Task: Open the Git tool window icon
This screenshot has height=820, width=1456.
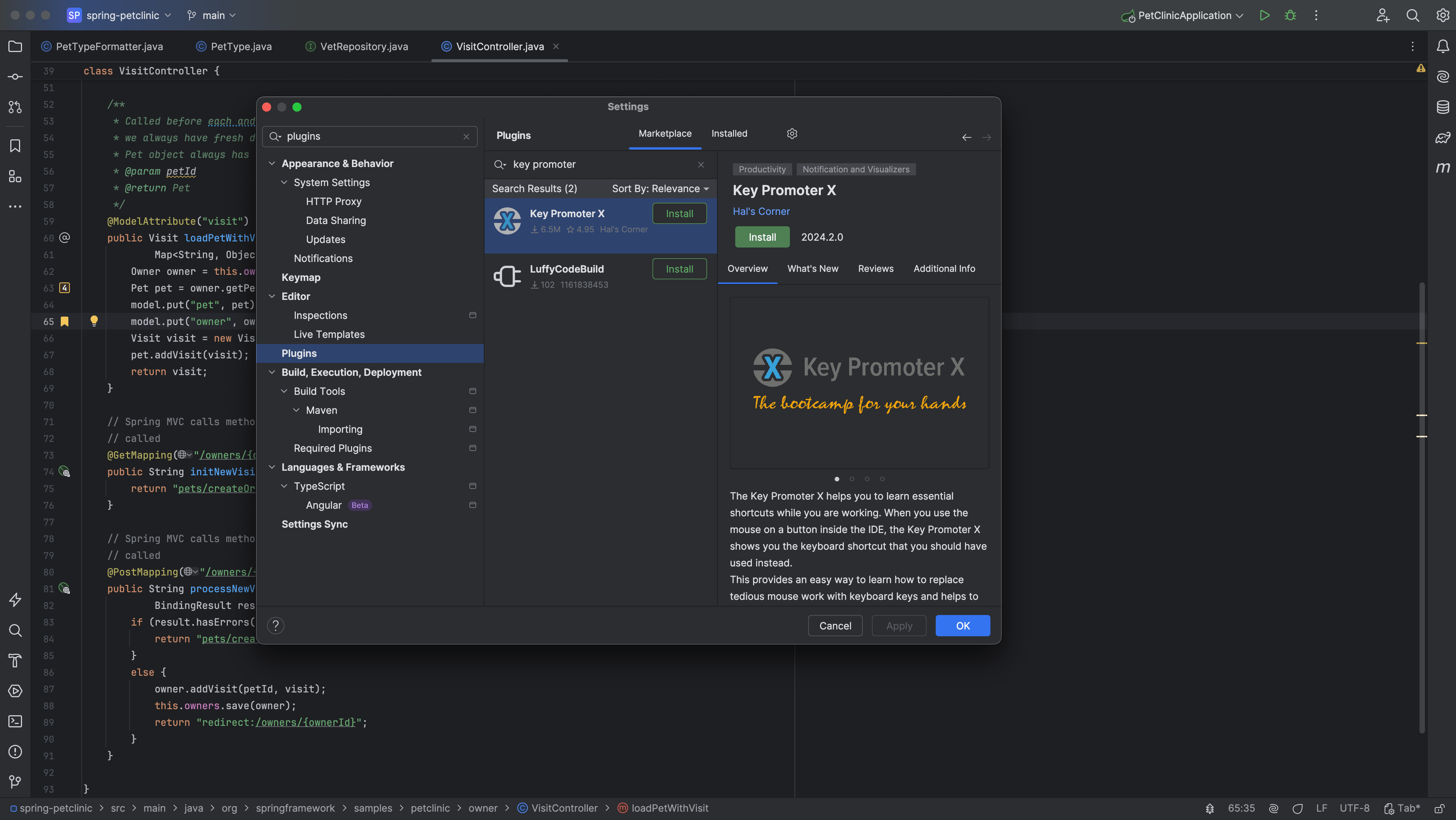Action: coord(15,782)
